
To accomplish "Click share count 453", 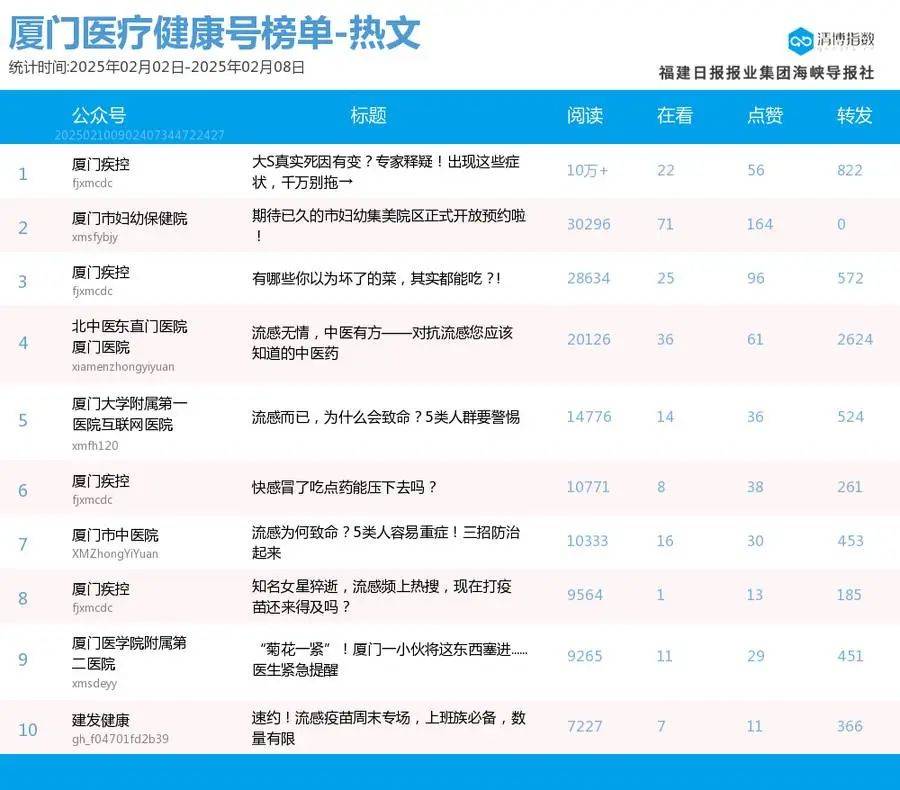I will (x=850, y=541).
